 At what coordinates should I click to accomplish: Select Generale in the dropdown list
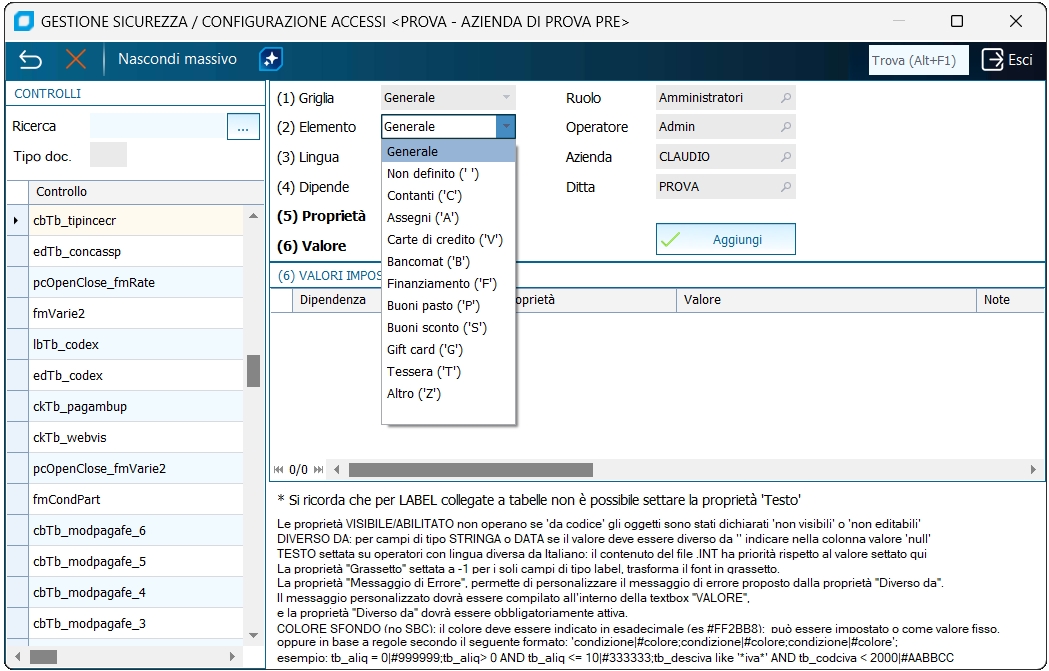click(448, 152)
